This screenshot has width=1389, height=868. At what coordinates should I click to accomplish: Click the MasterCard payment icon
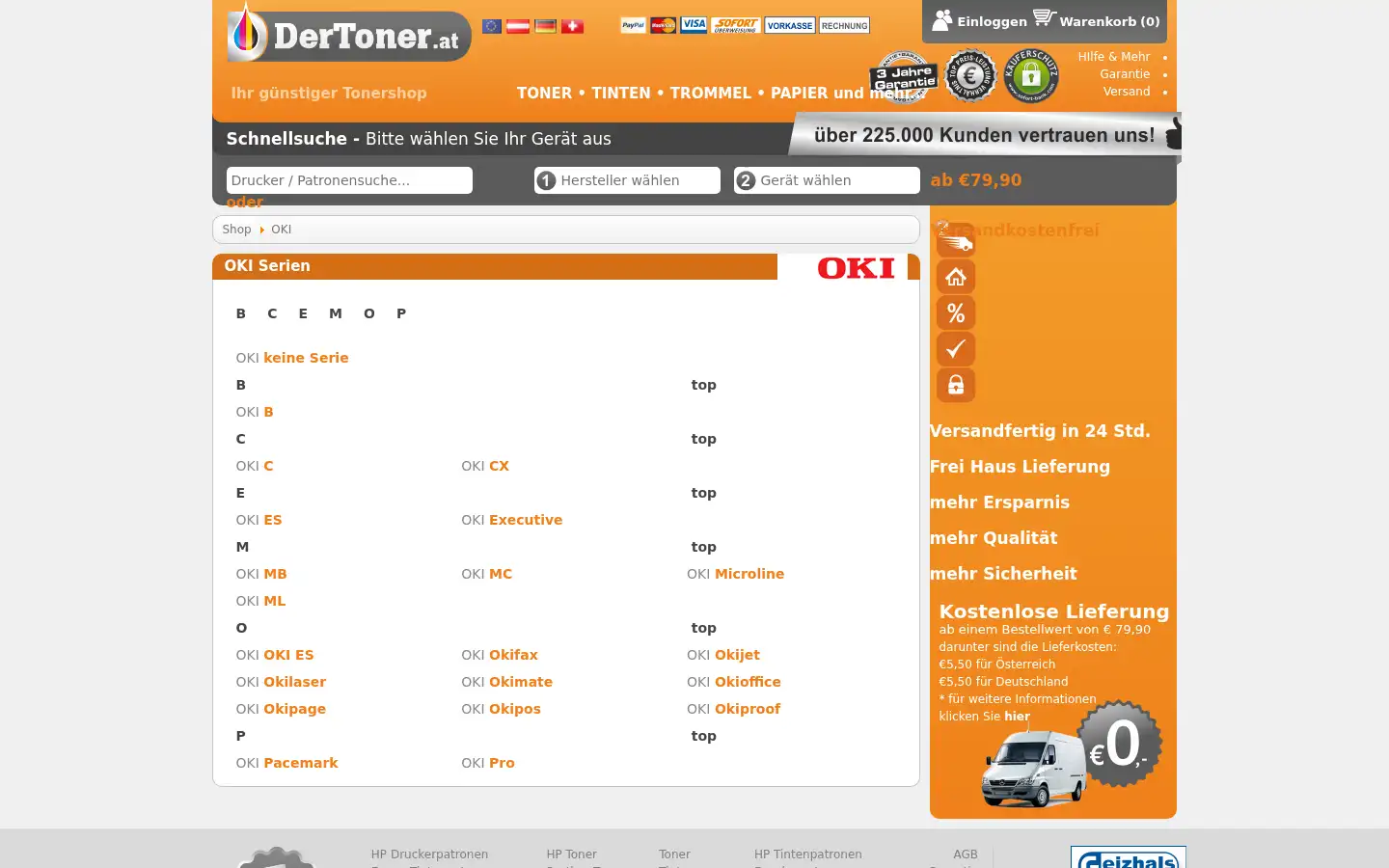pyautogui.click(x=663, y=25)
